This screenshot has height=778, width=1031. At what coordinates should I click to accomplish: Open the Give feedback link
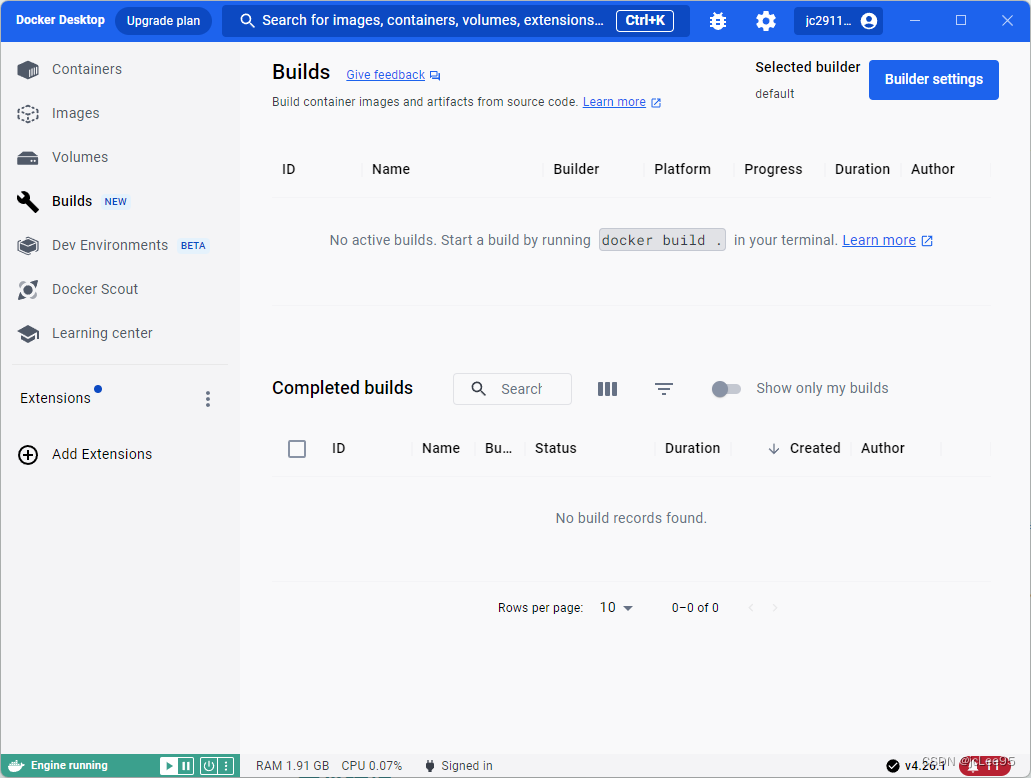point(385,75)
